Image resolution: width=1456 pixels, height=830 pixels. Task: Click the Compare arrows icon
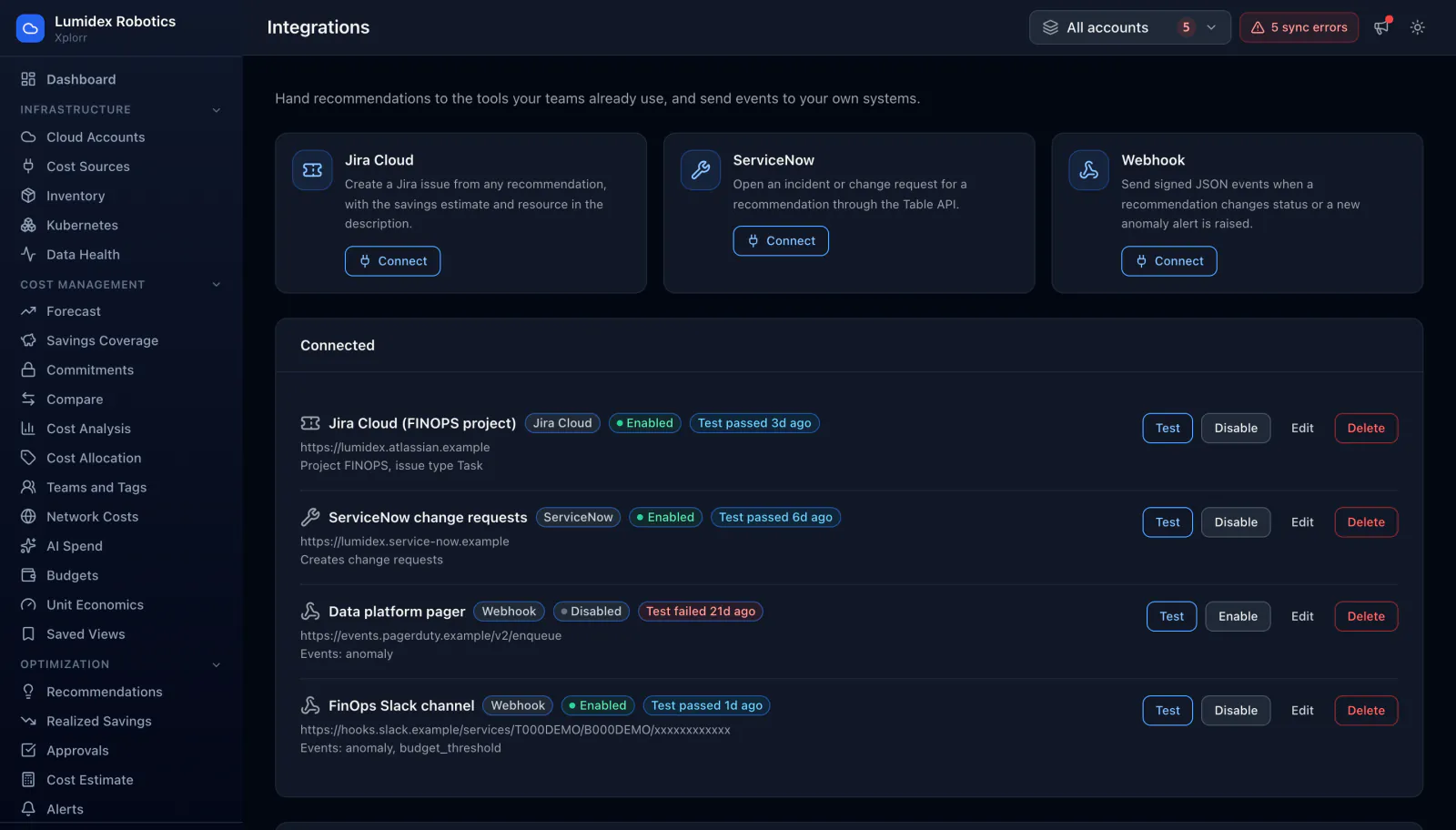(x=28, y=400)
